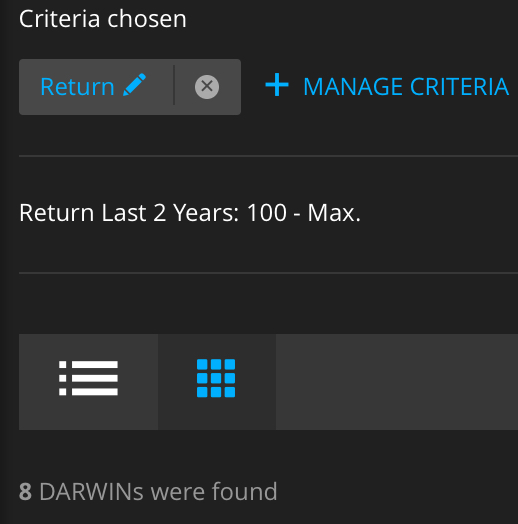Click the word Years in the criteria summary
Viewport: 518px width, 524px height.
pos(206,213)
